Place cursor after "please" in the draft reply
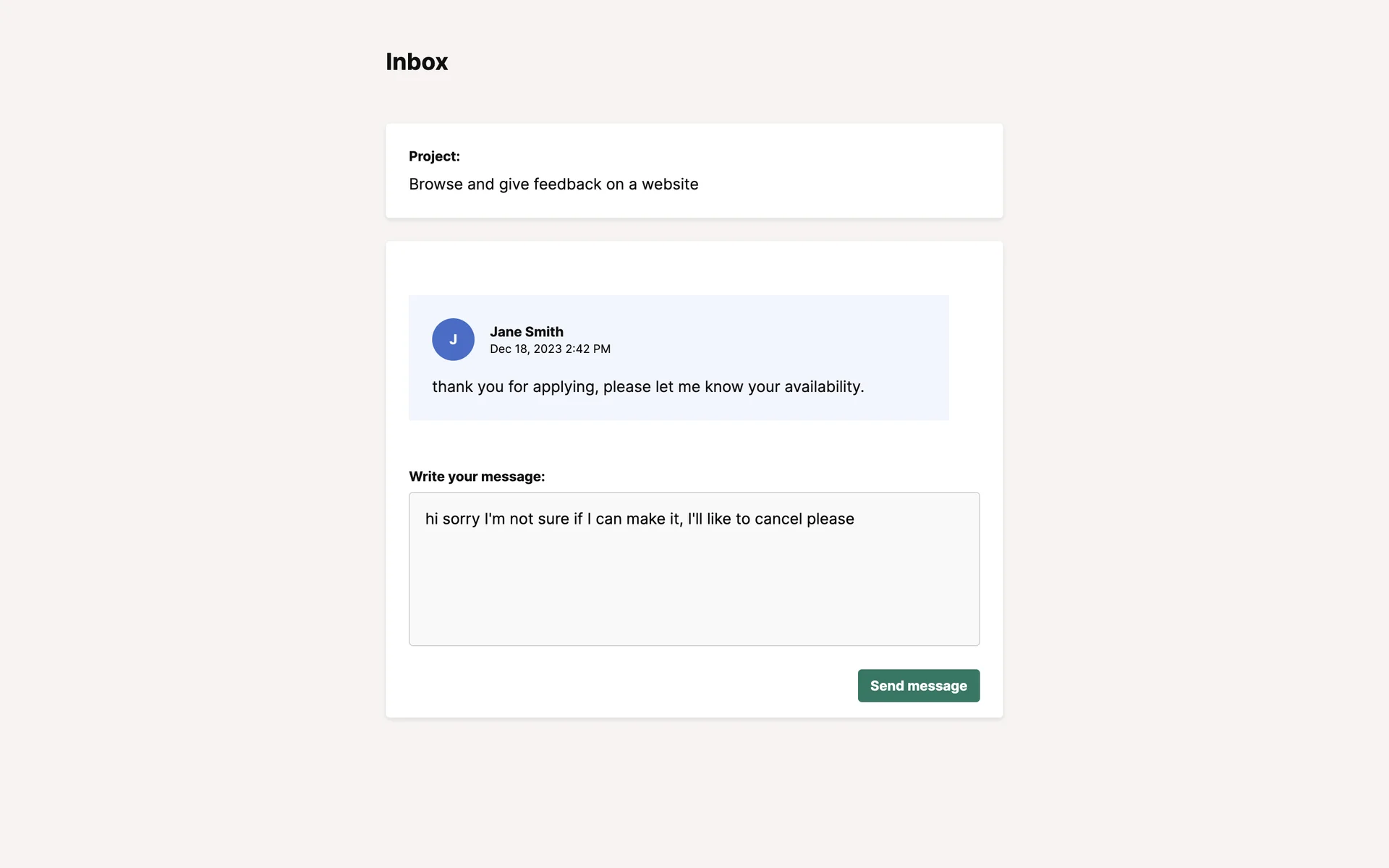This screenshot has height=868, width=1389. click(855, 519)
